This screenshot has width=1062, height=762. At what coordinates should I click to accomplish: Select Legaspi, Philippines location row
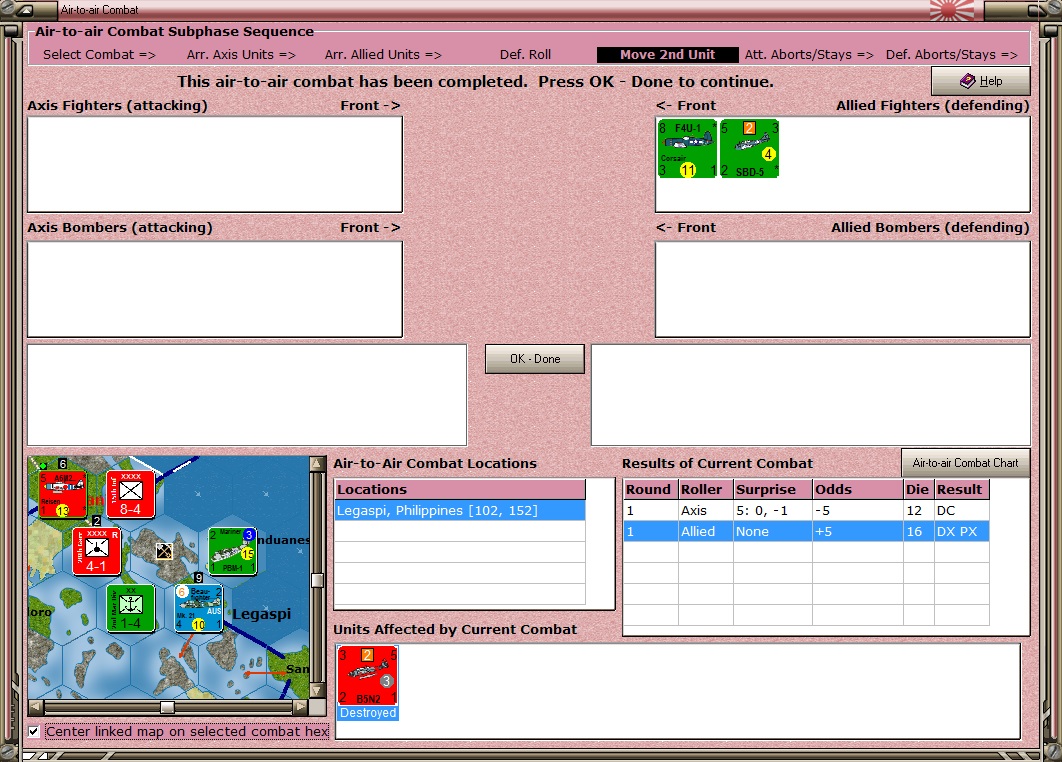(x=460, y=511)
